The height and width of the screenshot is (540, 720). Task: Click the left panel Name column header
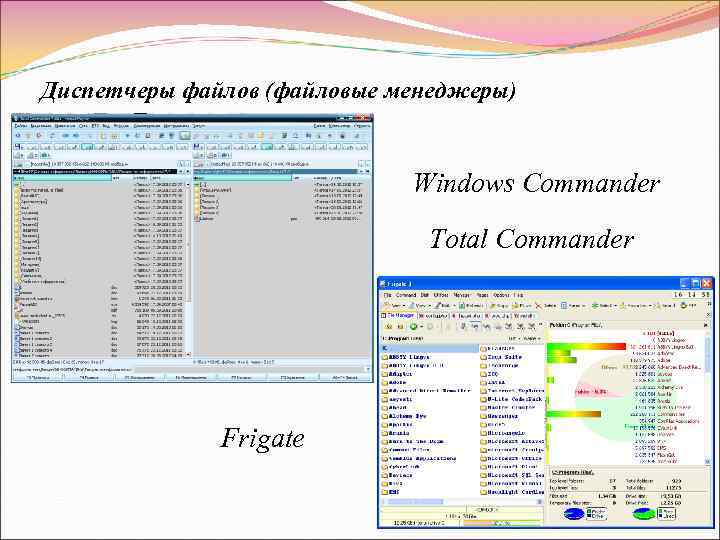tap(63, 178)
